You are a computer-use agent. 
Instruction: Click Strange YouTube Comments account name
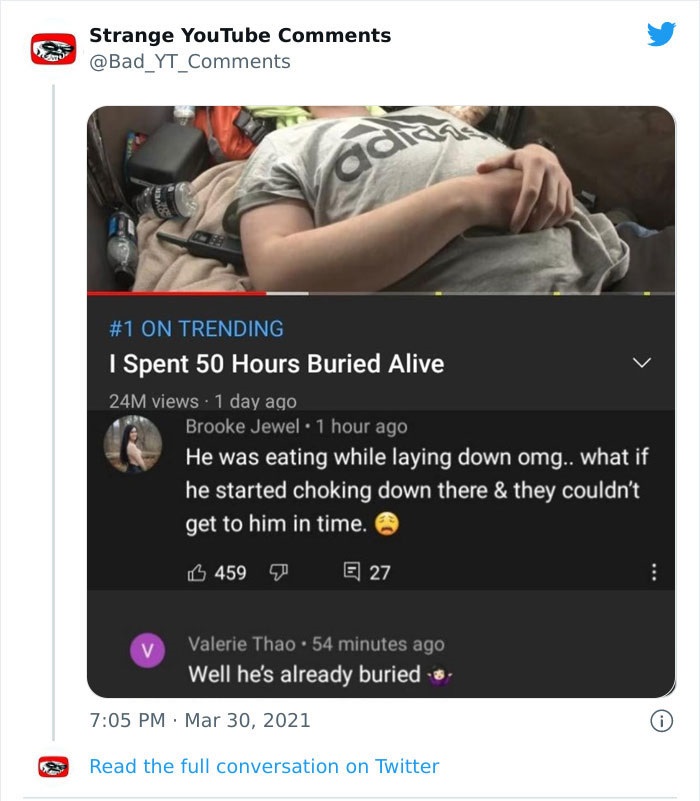point(240,35)
